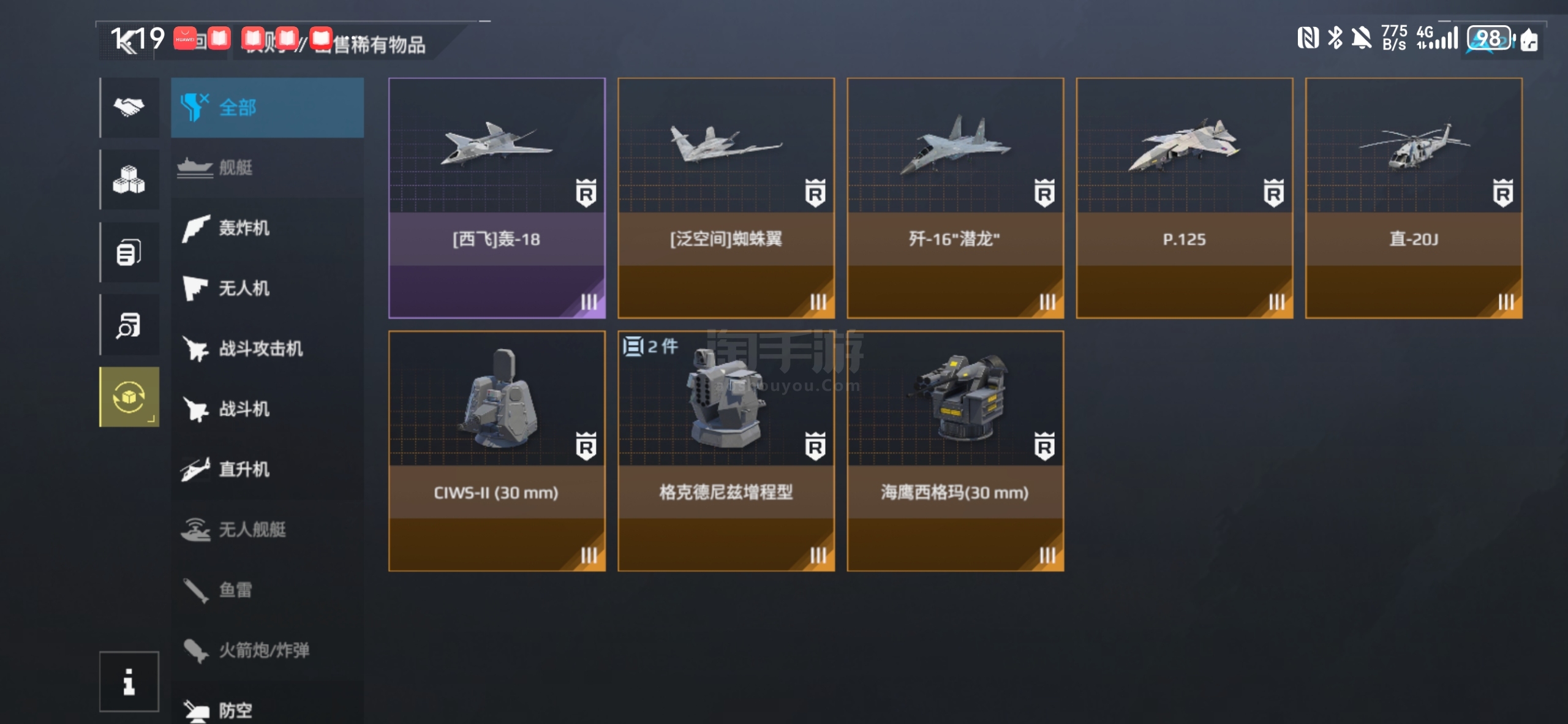This screenshot has width=1568, height=724.
Task: Select the 歼-16"潜龙" item card
Action: pyautogui.click(x=955, y=198)
